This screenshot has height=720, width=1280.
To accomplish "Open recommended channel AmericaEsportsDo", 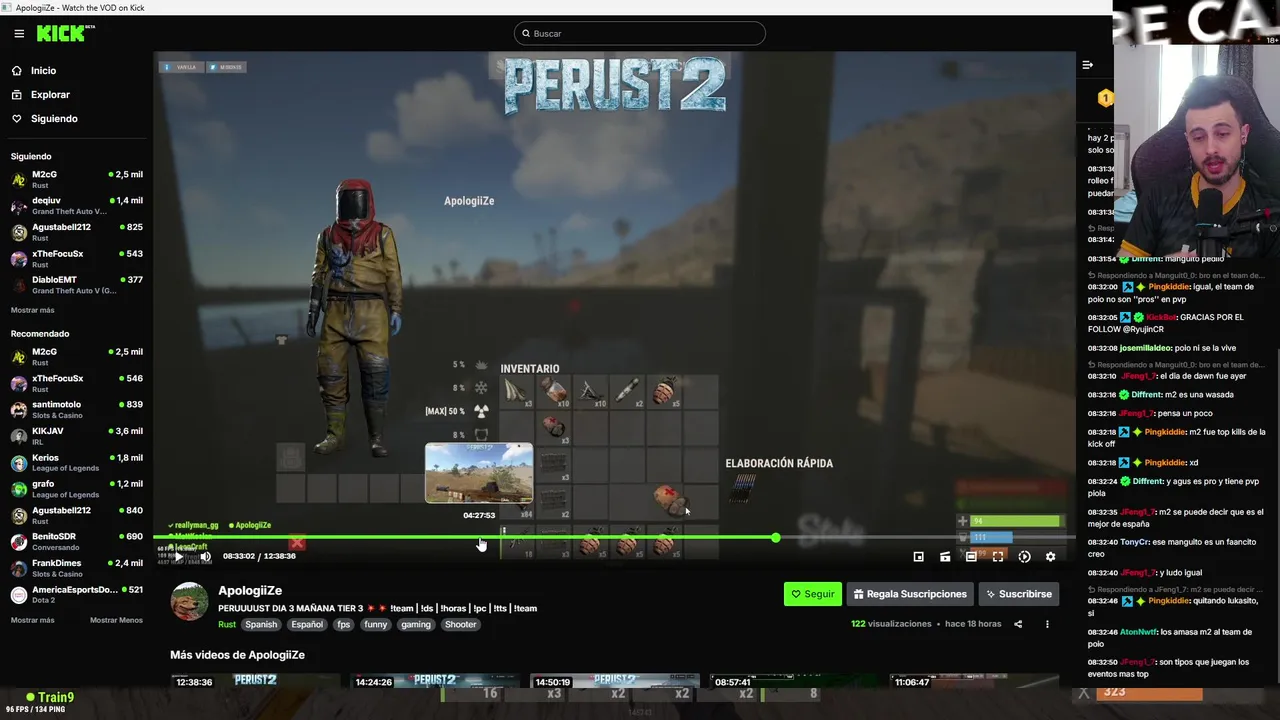I will point(76,595).
